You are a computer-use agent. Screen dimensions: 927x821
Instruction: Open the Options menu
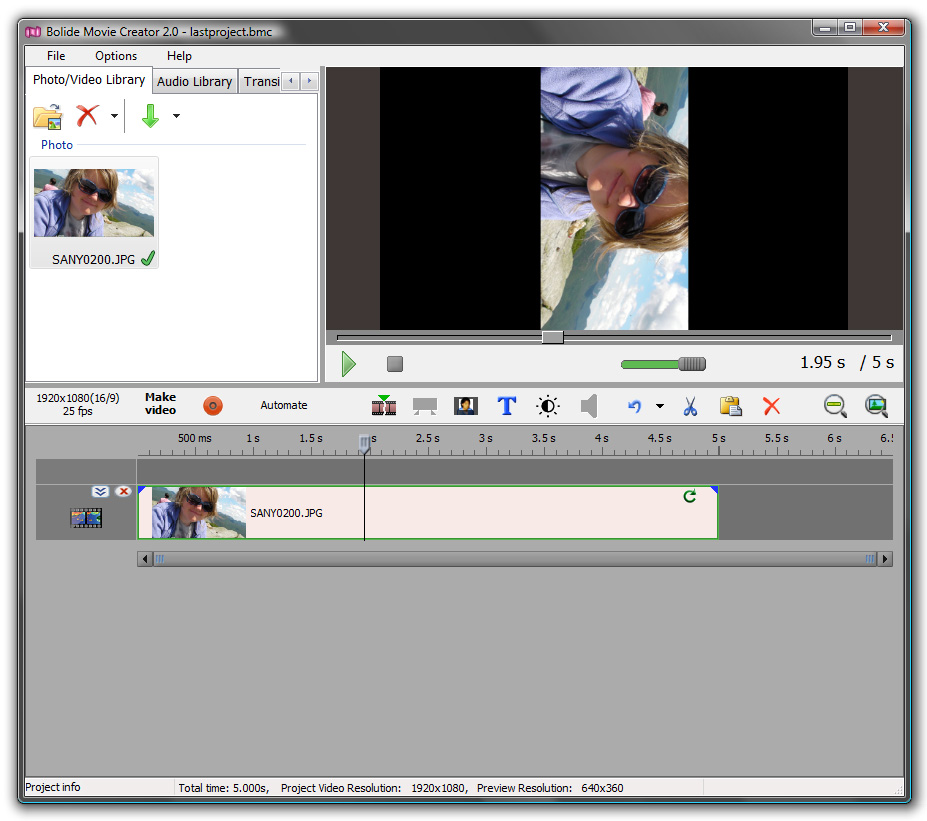(115, 56)
